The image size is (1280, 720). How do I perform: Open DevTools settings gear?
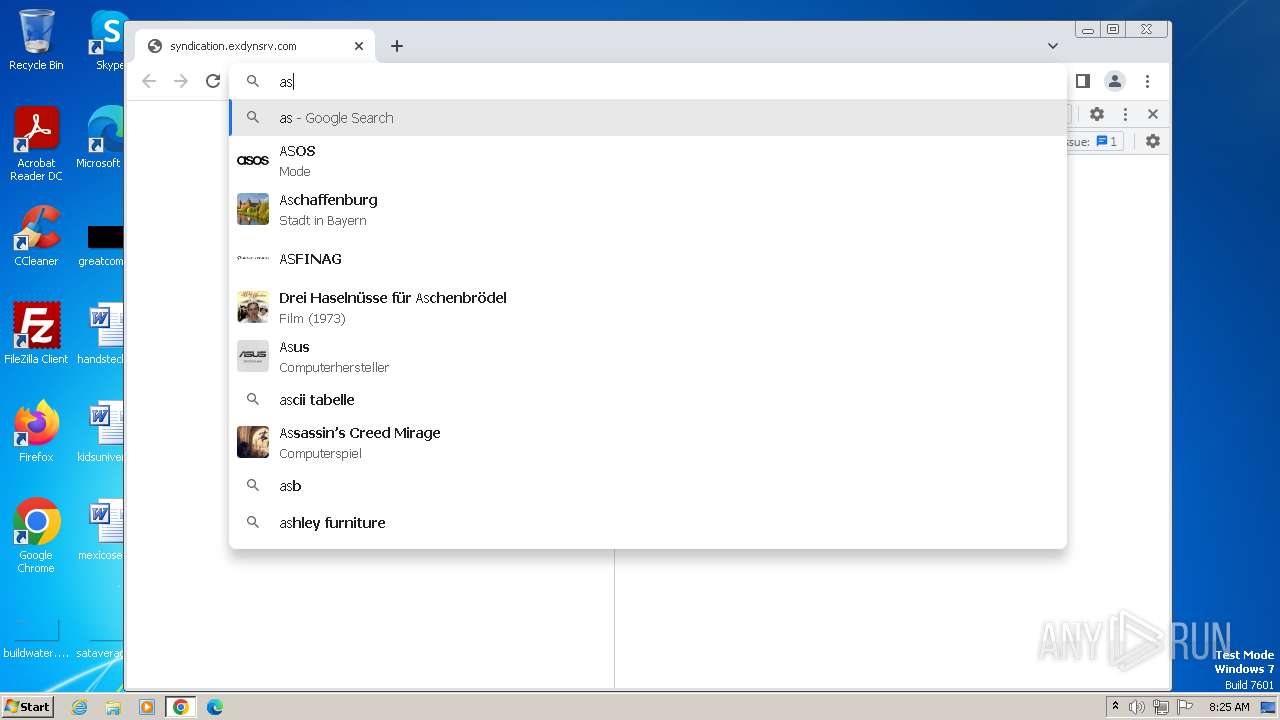pos(1097,114)
